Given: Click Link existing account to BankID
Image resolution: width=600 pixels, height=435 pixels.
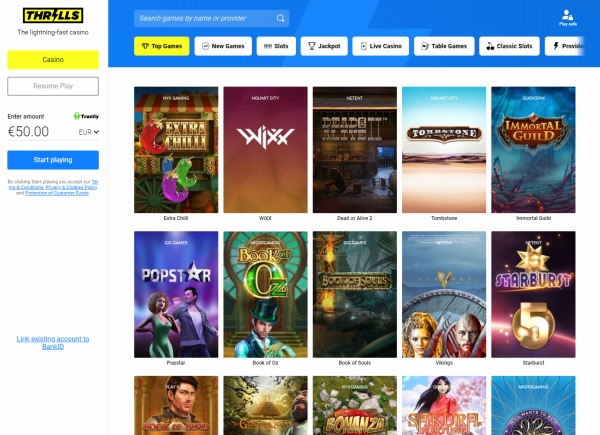Looking at the screenshot, I should tap(53, 343).
